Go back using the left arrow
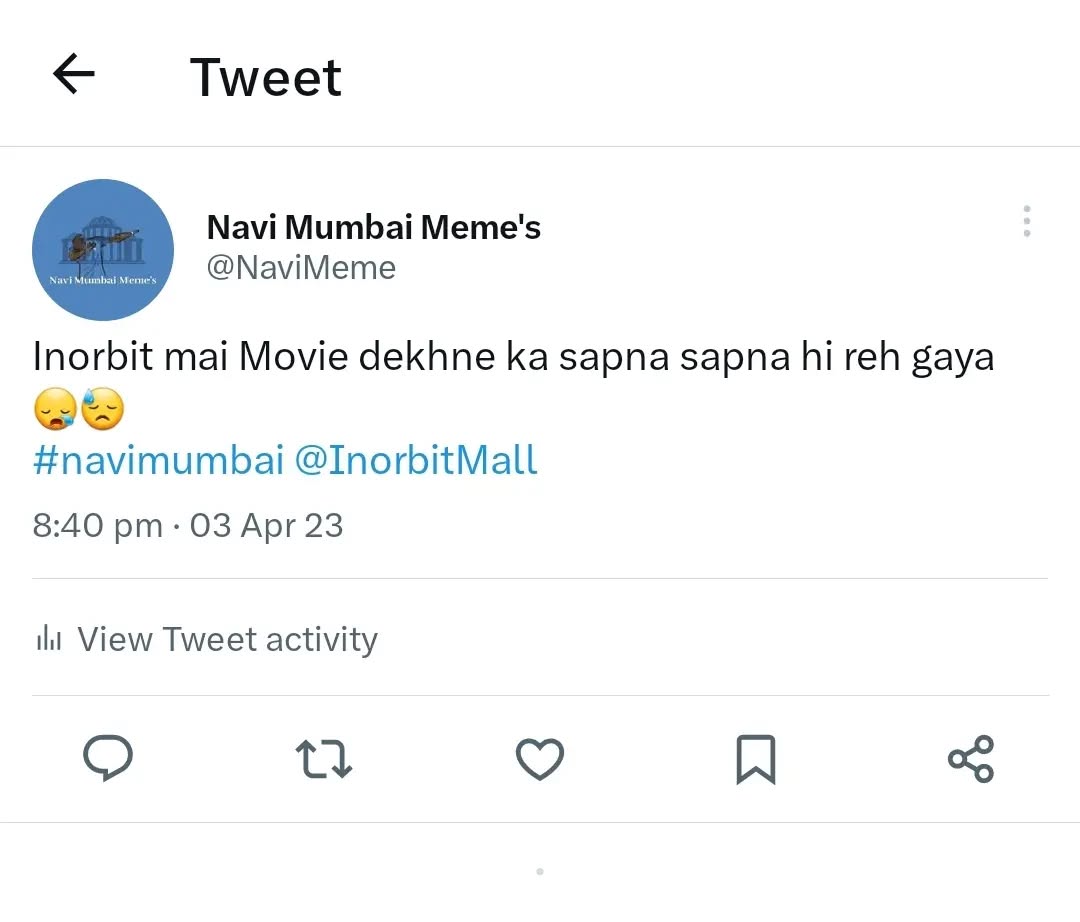 pyautogui.click(x=73, y=74)
